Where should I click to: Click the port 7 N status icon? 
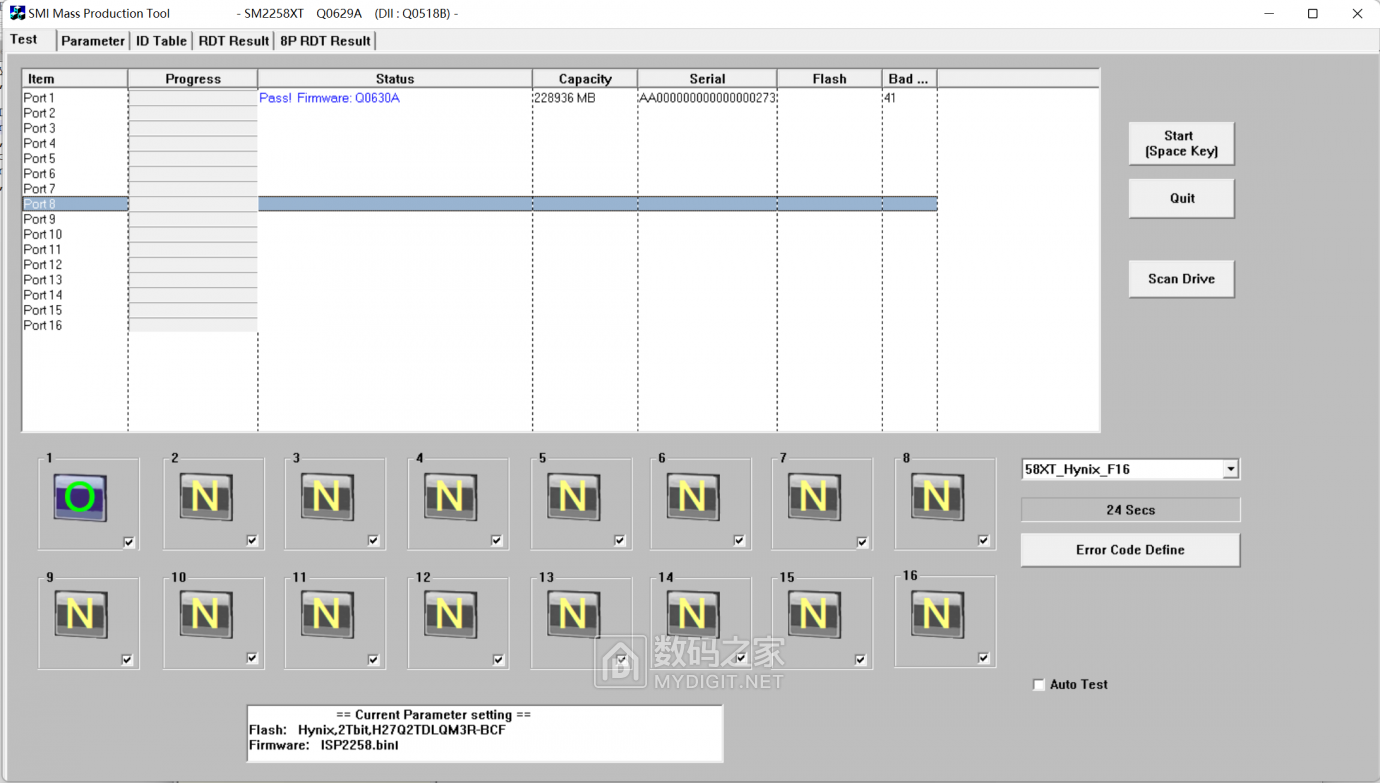coord(814,496)
